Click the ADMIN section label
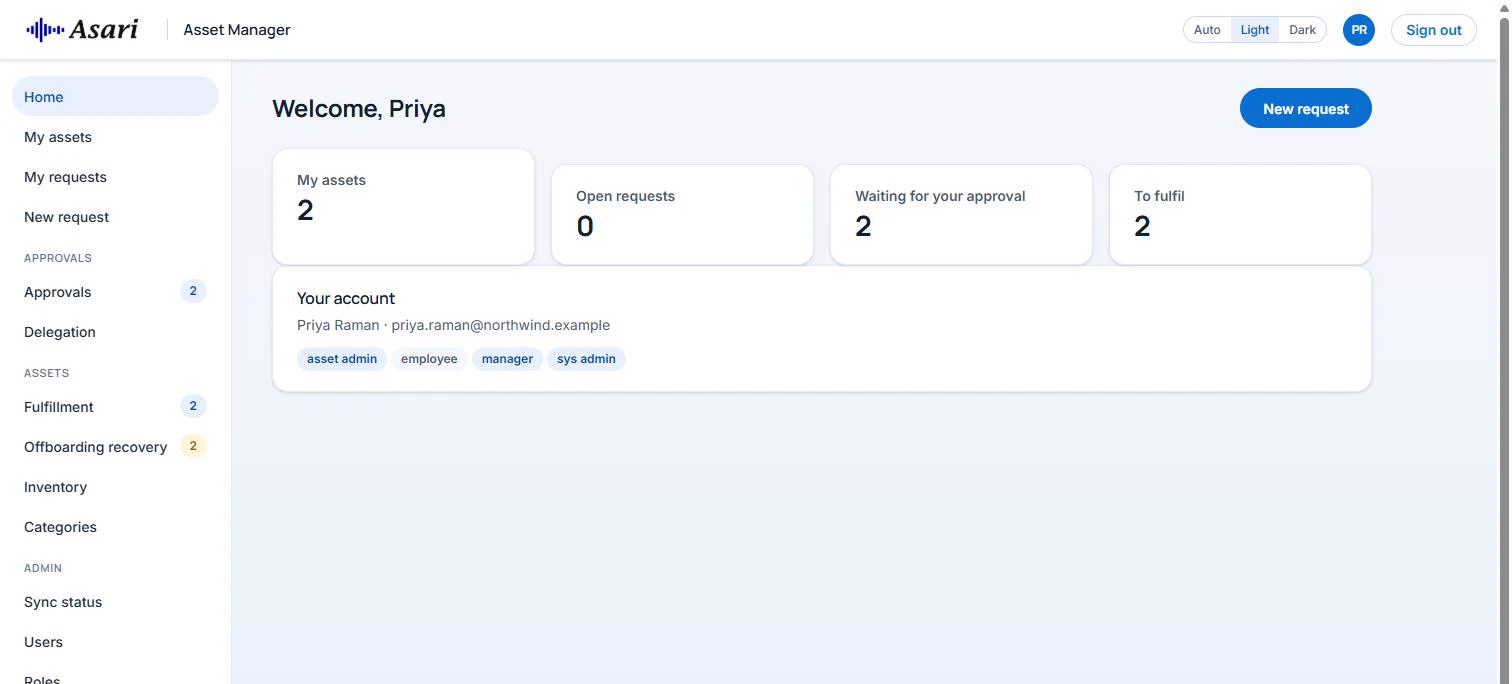This screenshot has height=684, width=1512. pyautogui.click(x=43, y=568)
